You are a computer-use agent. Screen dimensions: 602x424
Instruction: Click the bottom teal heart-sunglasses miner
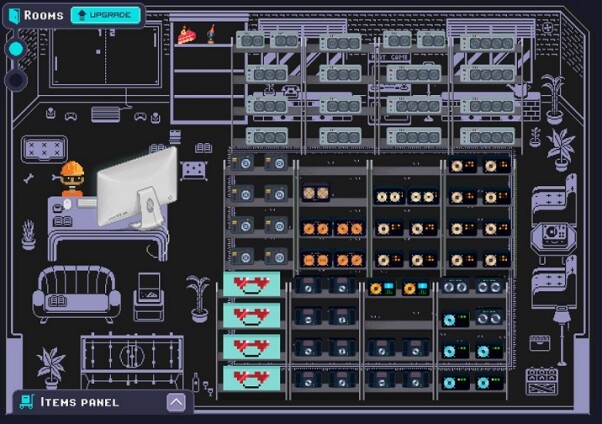point(251,378)
